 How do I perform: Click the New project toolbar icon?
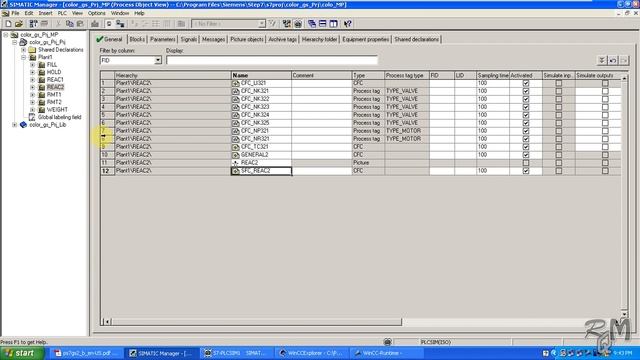8,24
